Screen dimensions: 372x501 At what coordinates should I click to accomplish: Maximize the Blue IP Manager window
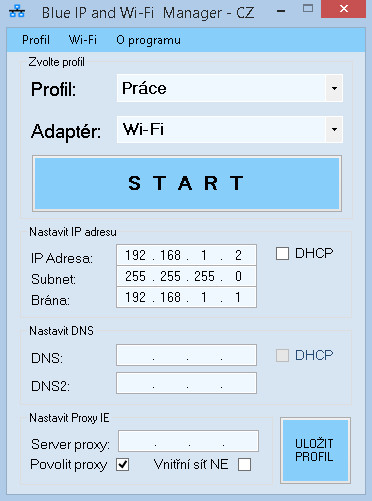tap(308, 9)
